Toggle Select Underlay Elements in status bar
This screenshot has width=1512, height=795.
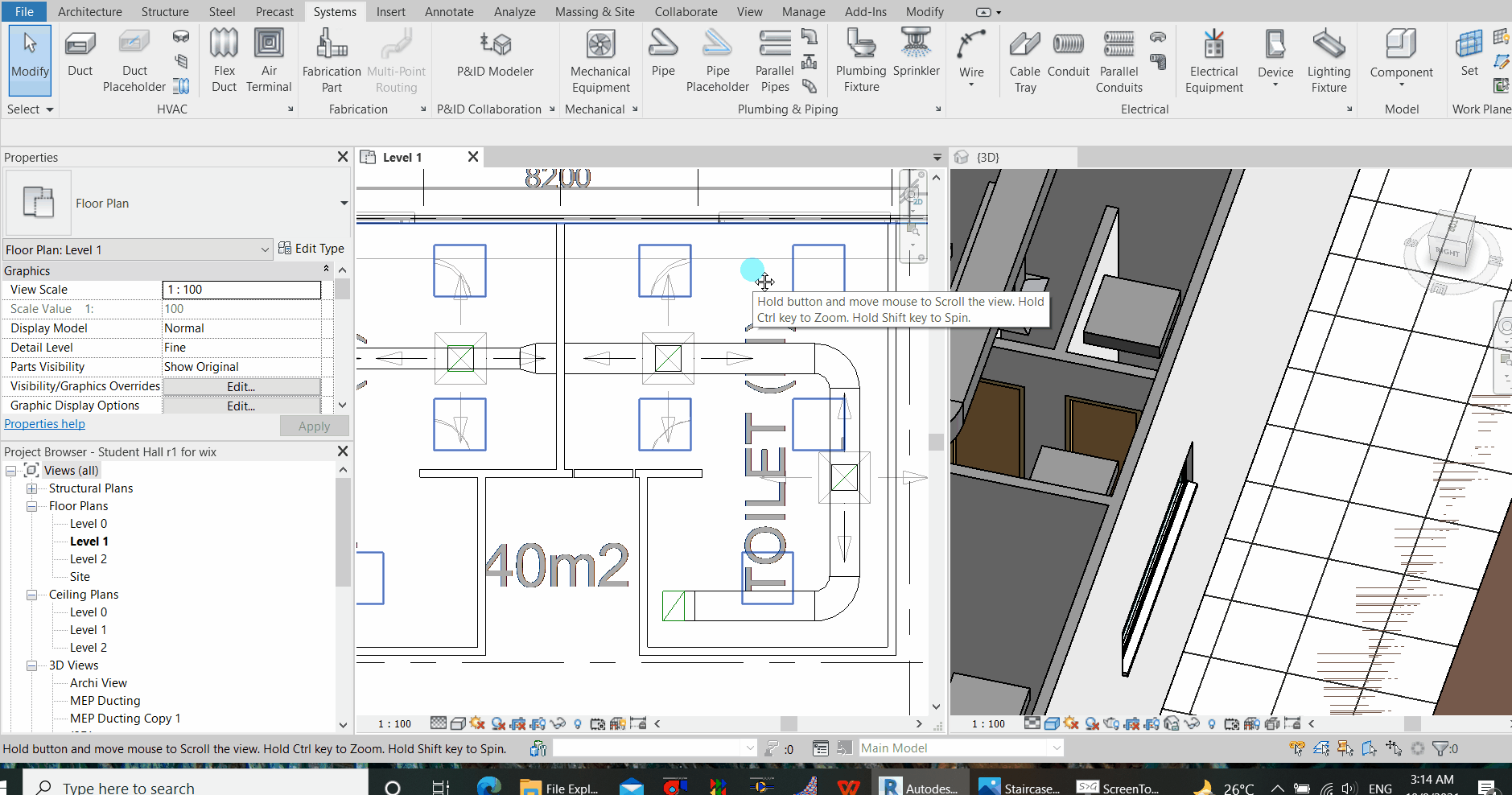pyautogui.click(x=1321, y=748)
